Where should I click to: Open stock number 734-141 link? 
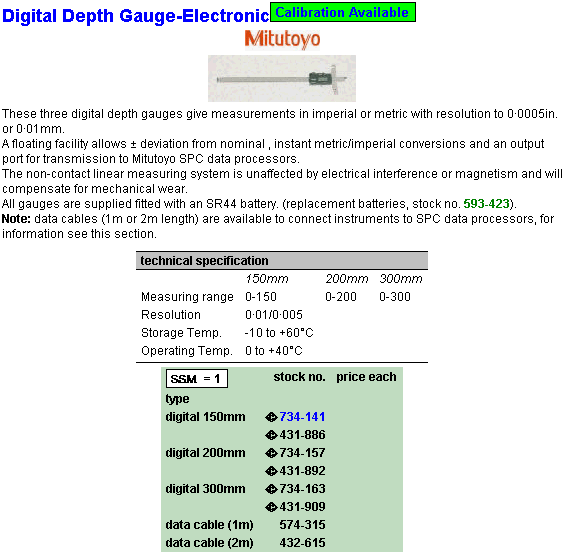pos(302,417)
